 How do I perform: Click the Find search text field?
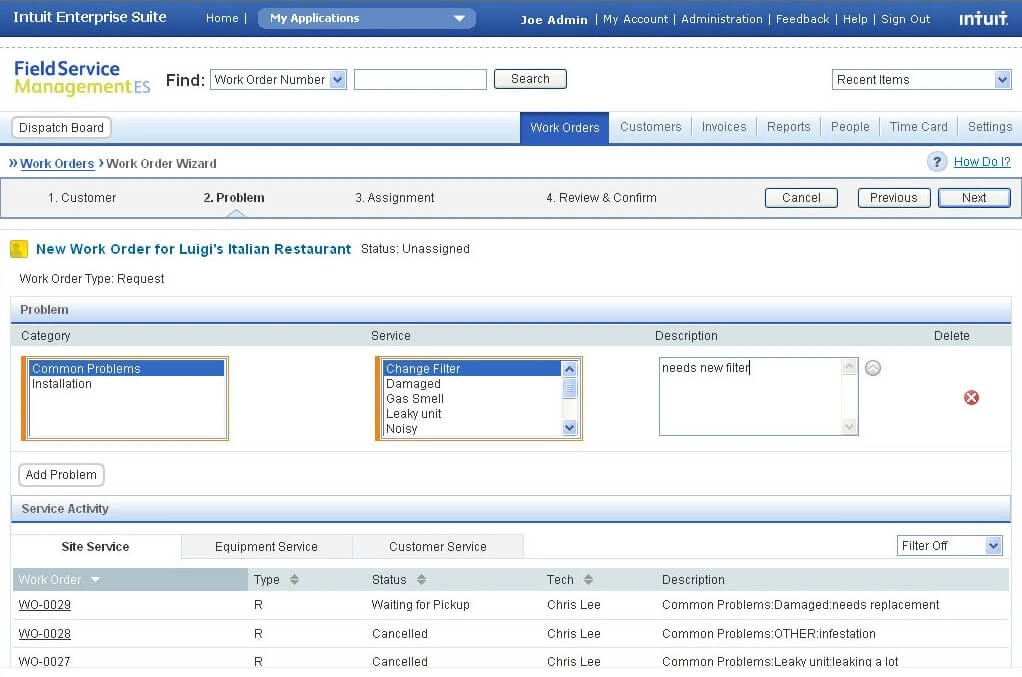coord(420,79)
